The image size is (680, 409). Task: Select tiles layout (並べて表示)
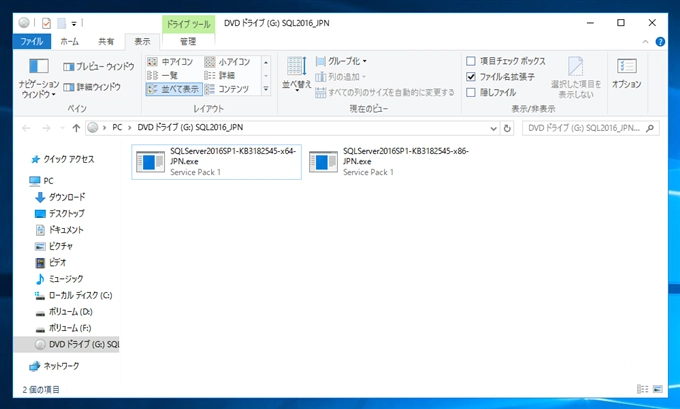coord(173,89)
